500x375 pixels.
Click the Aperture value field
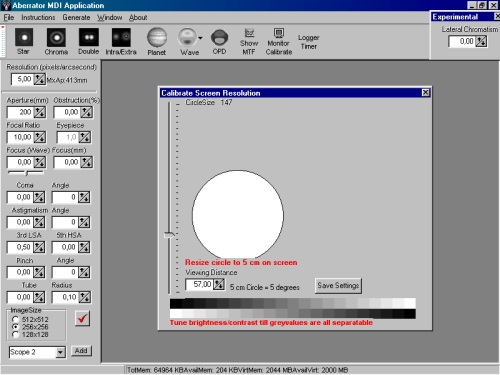[21, 112]
